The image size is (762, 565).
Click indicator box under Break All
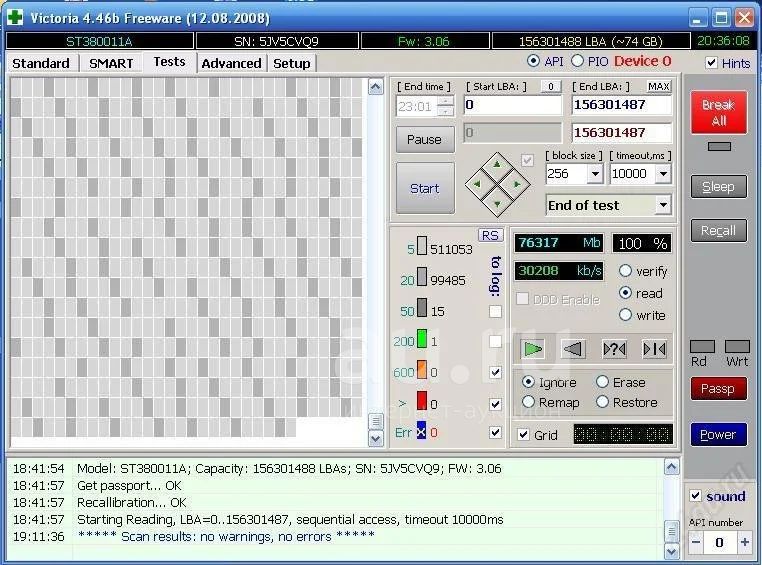(x=719, y=146)
